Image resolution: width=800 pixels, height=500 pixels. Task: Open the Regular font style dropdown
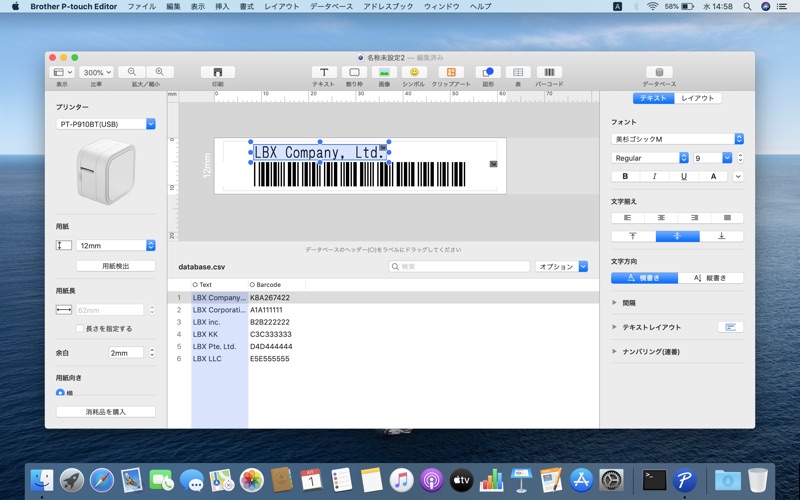649,158
